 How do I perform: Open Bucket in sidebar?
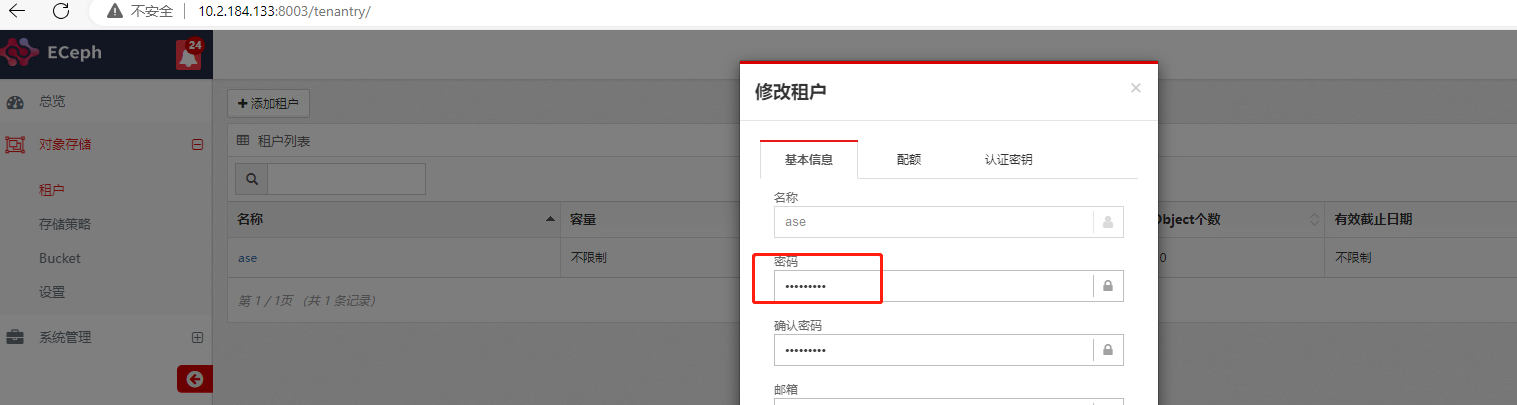60,258
